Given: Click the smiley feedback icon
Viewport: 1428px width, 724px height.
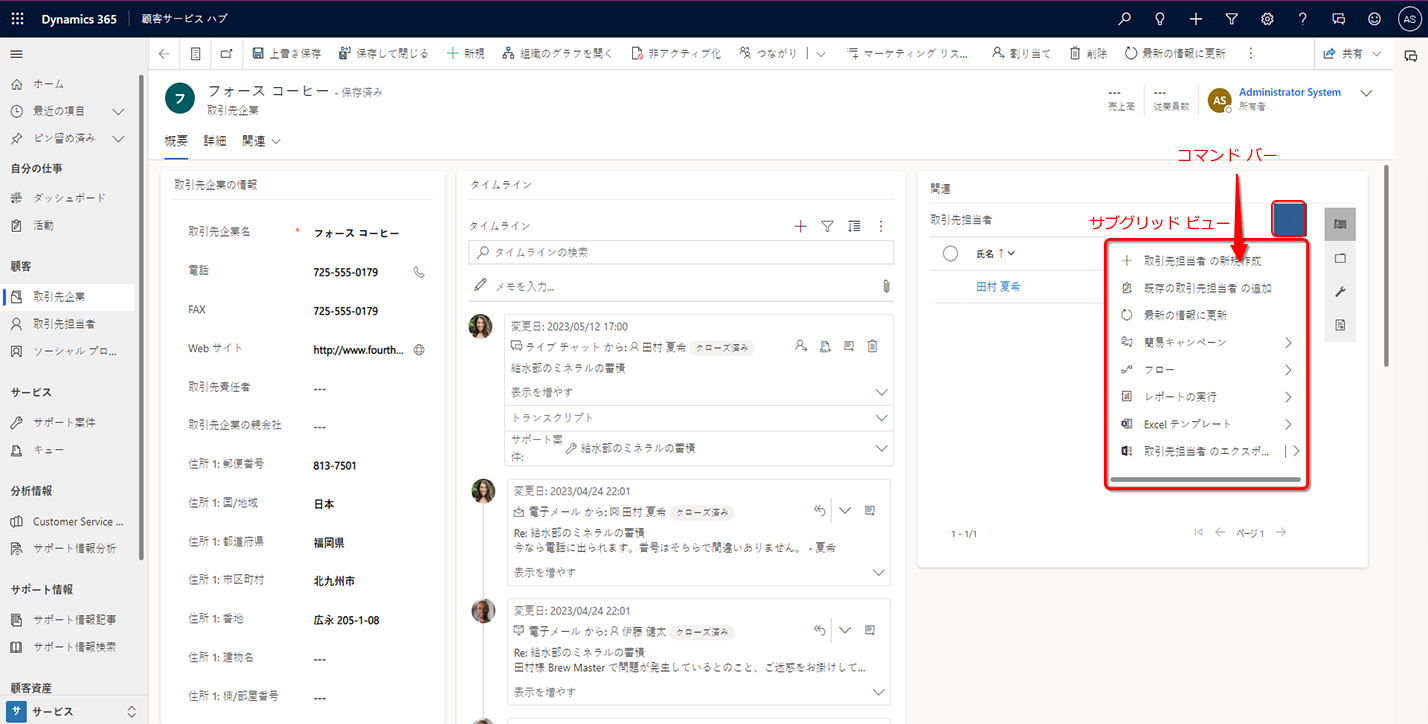Looking at the screenshot, I should pyautogui.click(x=1374, y=19).
